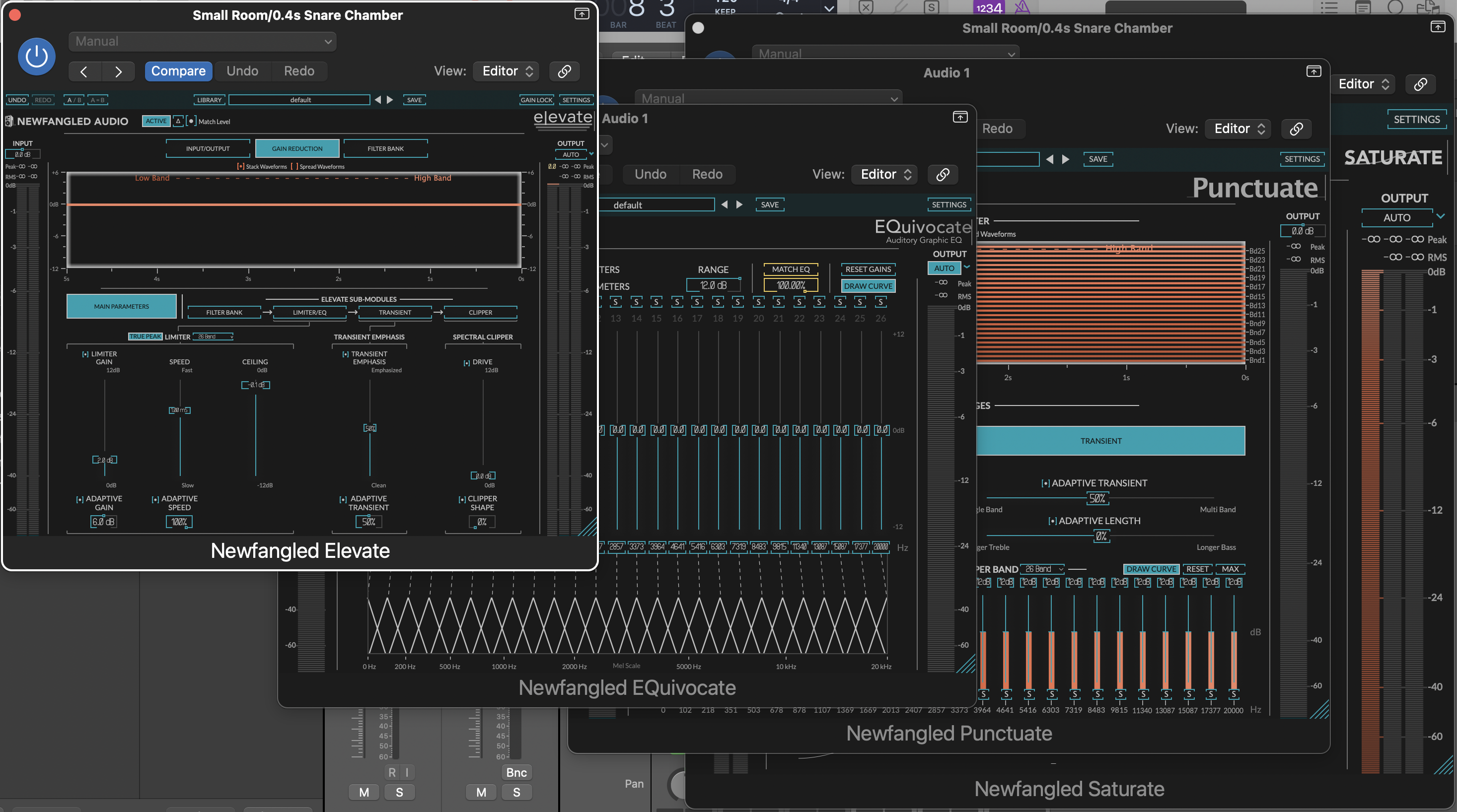Click EQuivocate window pop-out icon
The height and width of the screenshot is (812, 1457).
point(960,117)
